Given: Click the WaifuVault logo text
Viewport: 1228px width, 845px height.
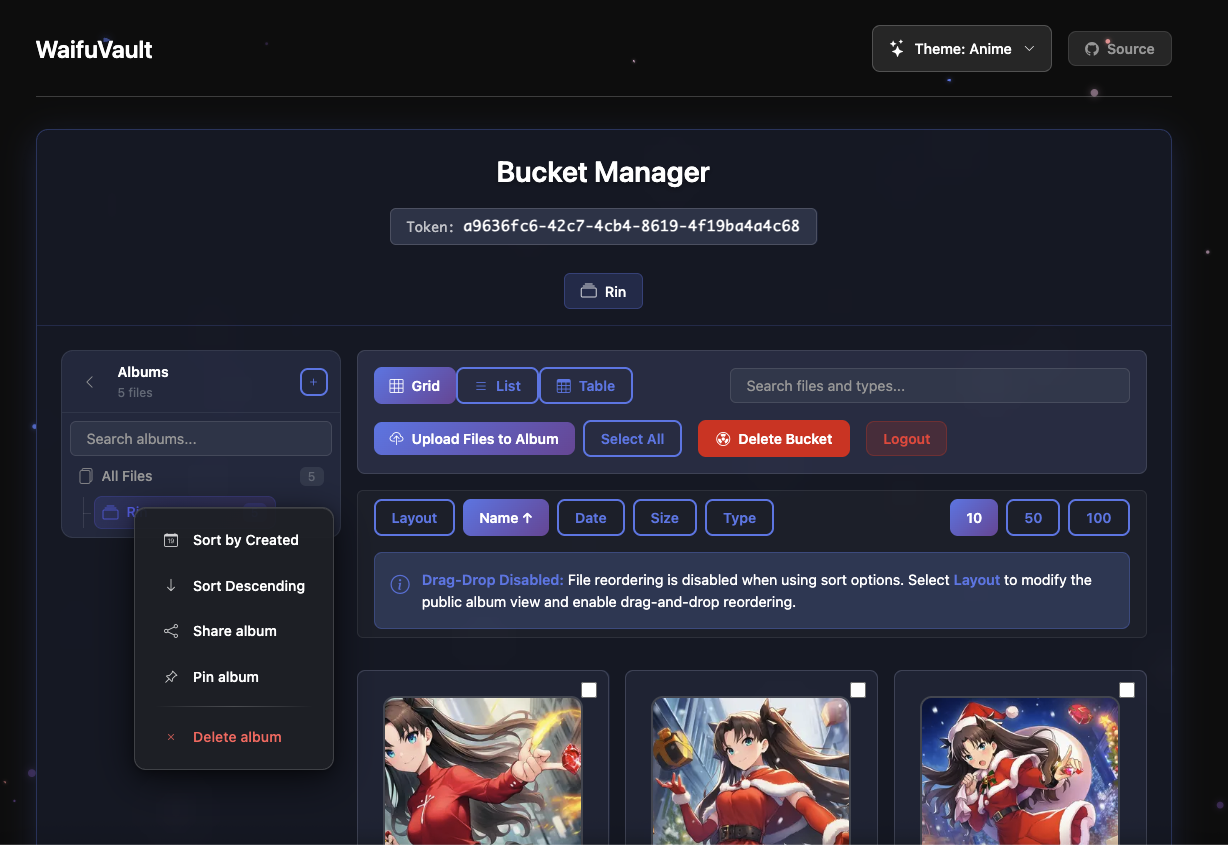Looking at the screenshot, I should coord(94,49).
